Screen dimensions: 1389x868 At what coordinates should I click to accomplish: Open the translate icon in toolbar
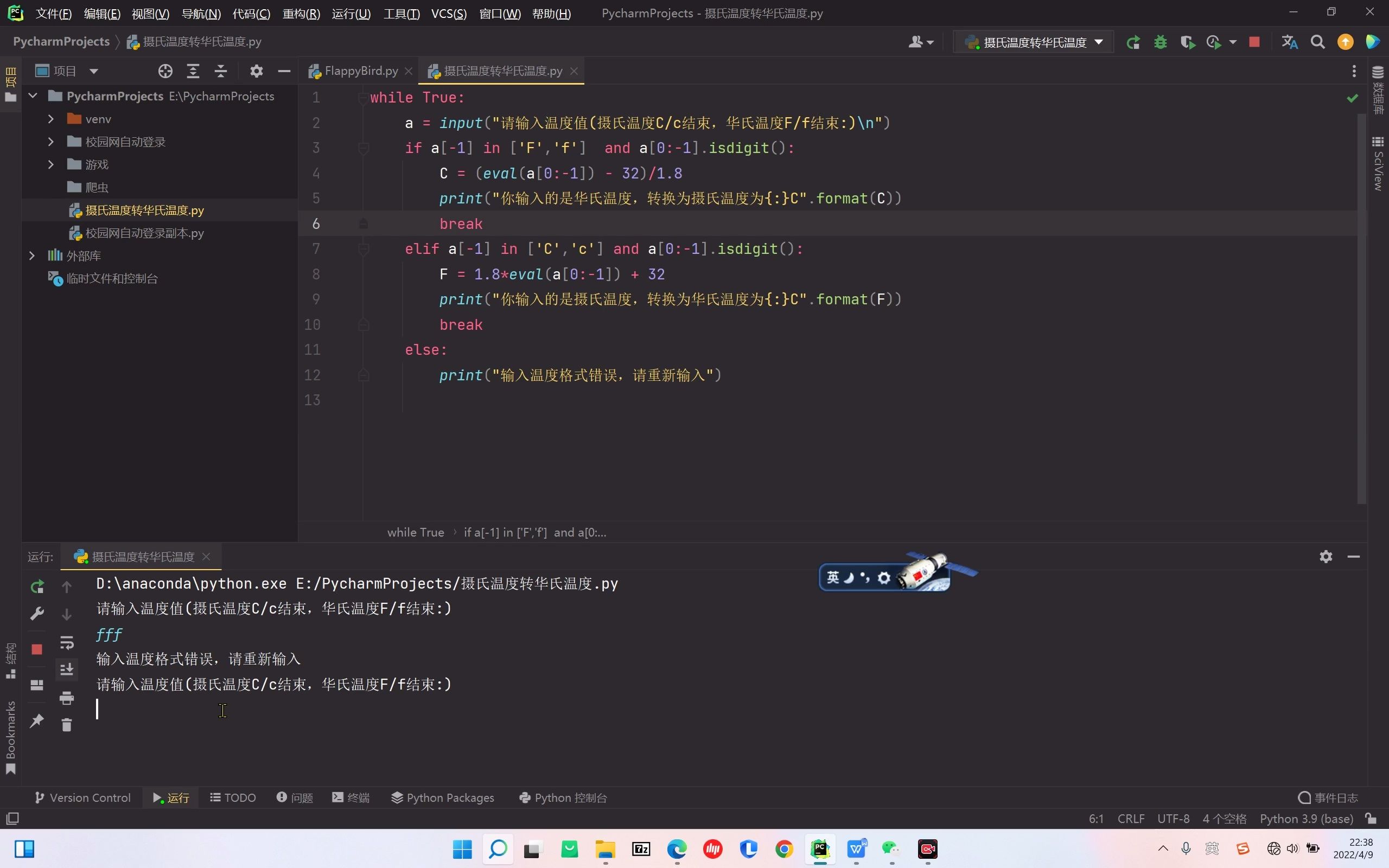(x=1289, y=42)
